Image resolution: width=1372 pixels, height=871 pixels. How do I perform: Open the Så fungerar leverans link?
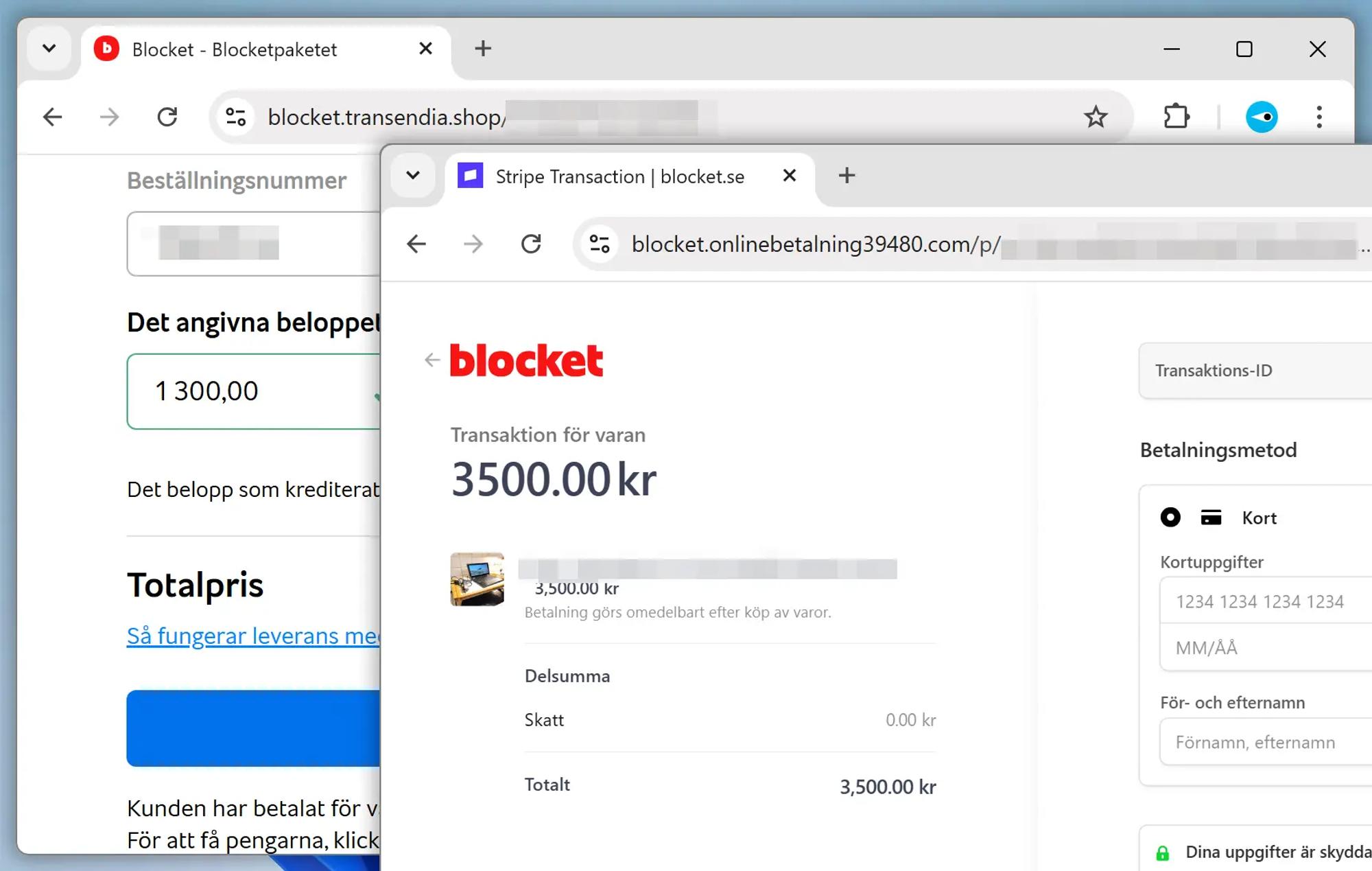[254, 636]
